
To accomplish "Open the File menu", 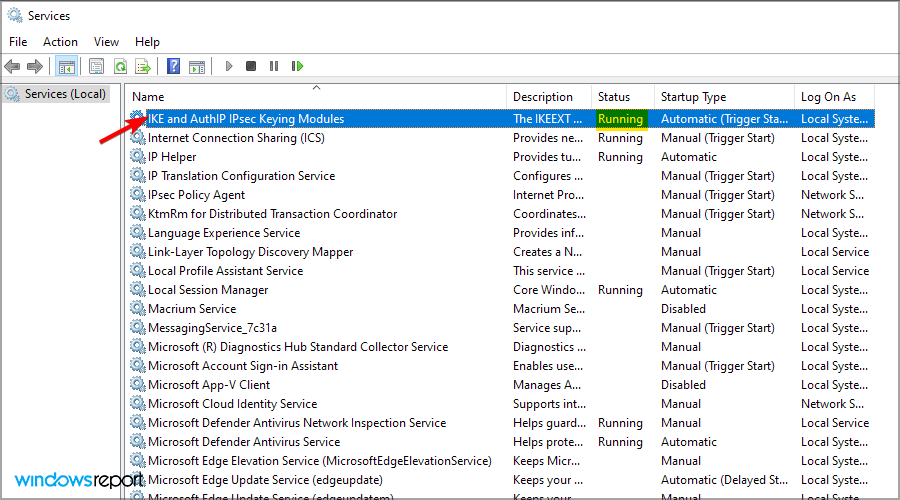I will (18, 42).
